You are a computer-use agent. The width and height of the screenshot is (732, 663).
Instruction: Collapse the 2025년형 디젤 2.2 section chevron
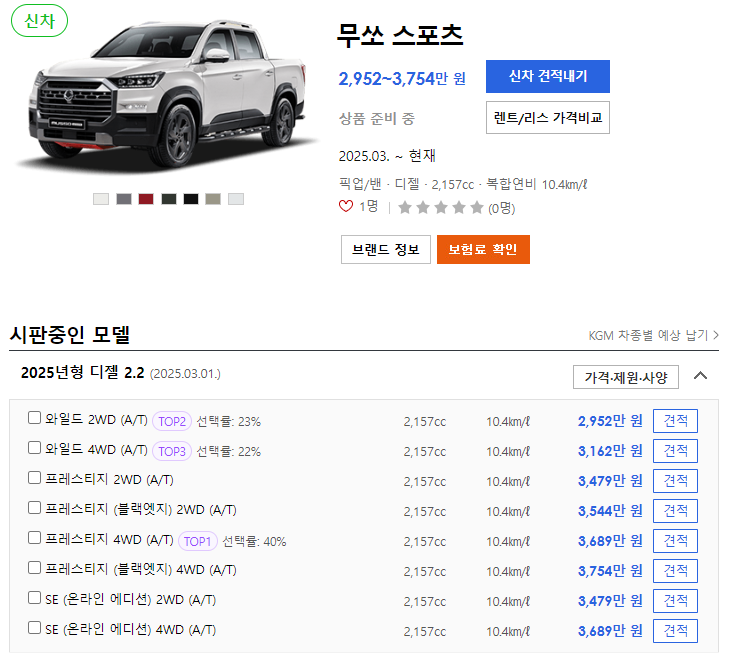700,376
